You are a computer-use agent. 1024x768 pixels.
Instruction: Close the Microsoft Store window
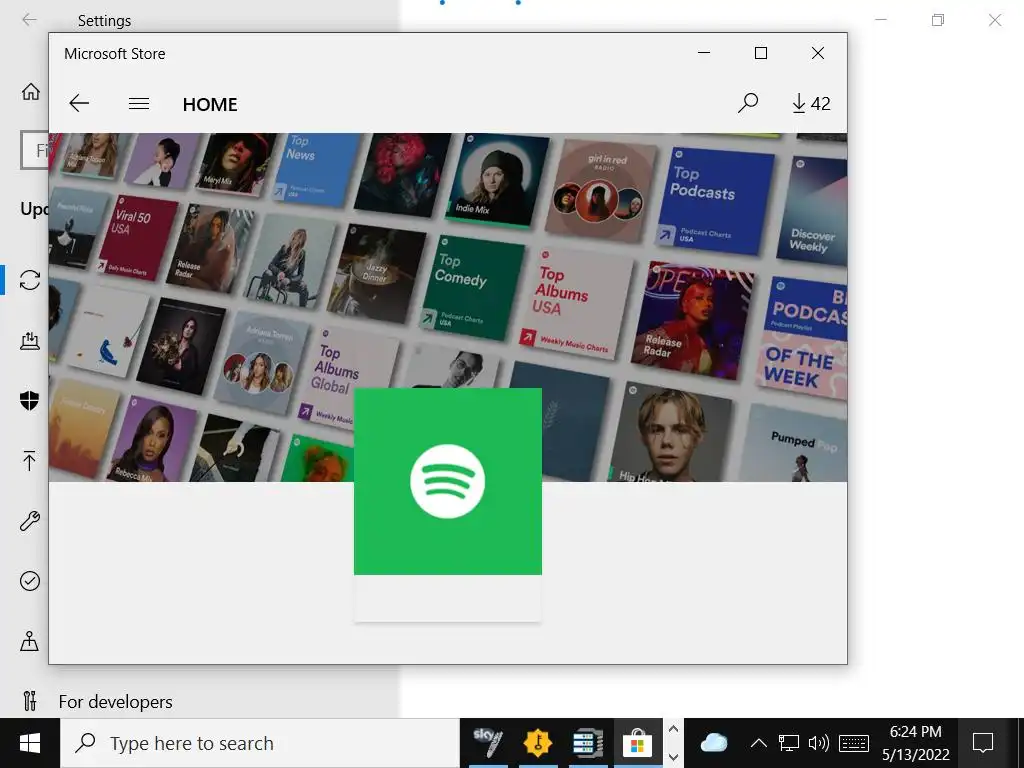pos(818,53)
